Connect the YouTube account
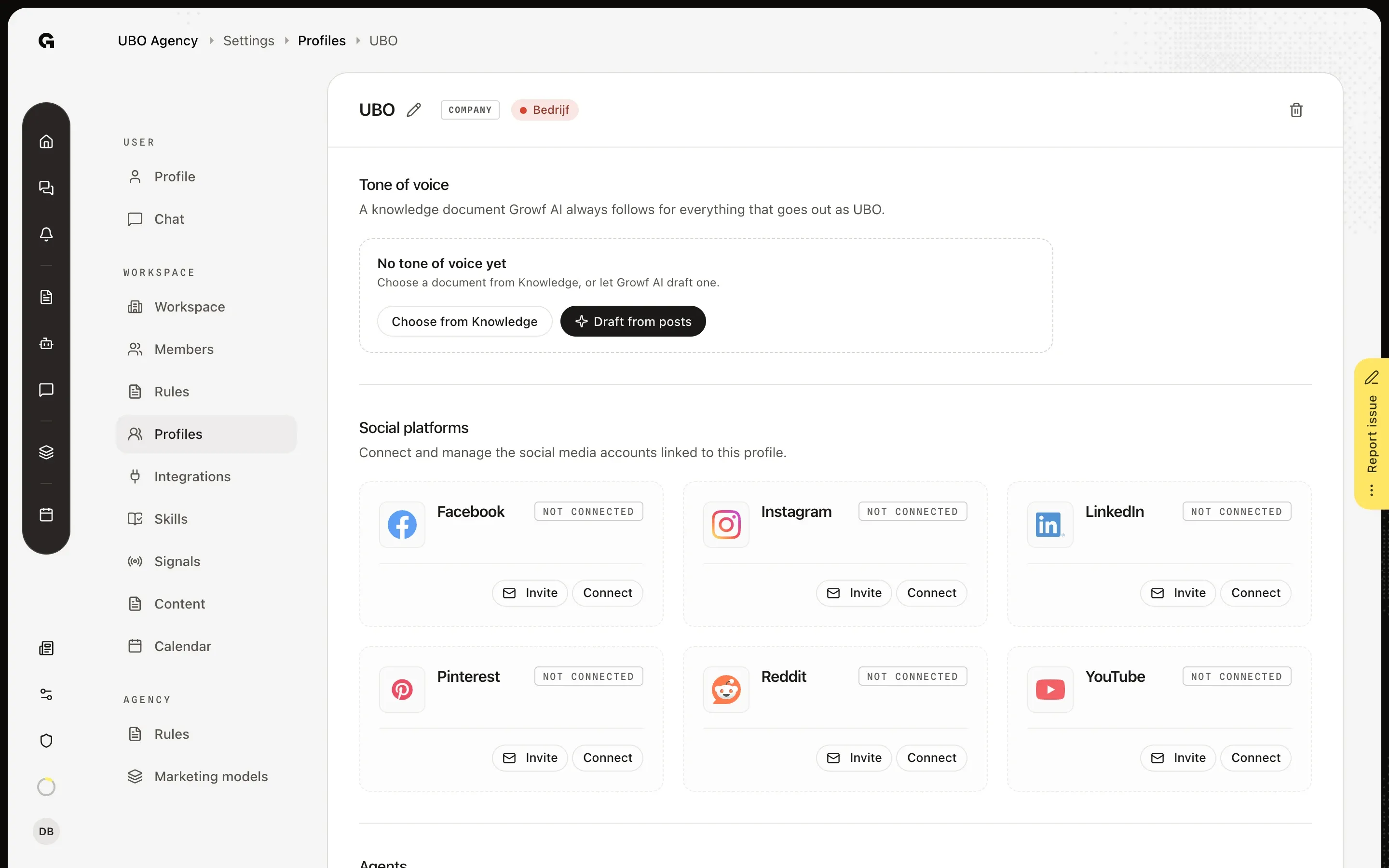Viewport: 1389px width, 868px height. pyautogui.click(x=1255, y=758)
